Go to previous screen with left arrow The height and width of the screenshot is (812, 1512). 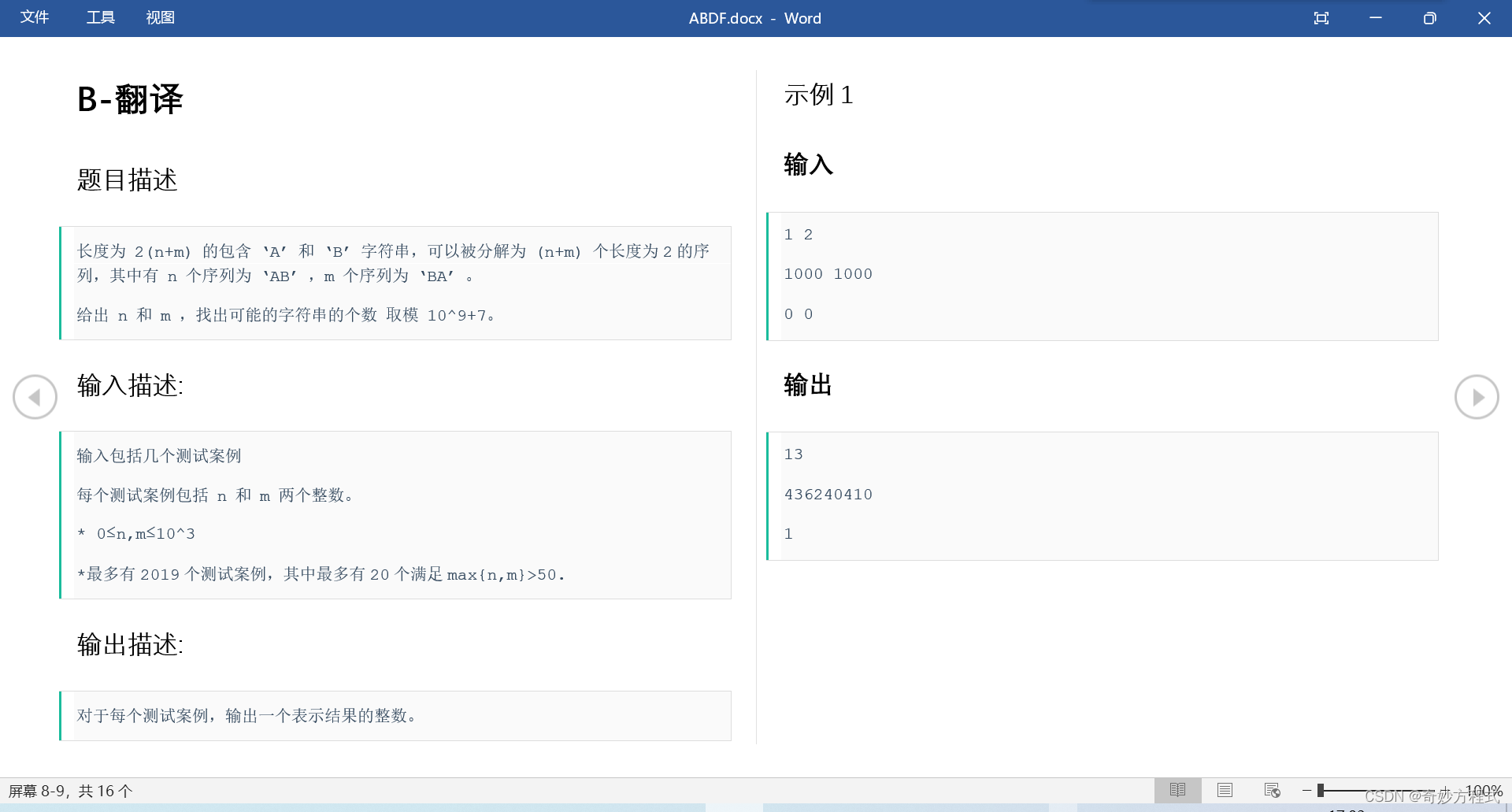pos(35,397)
